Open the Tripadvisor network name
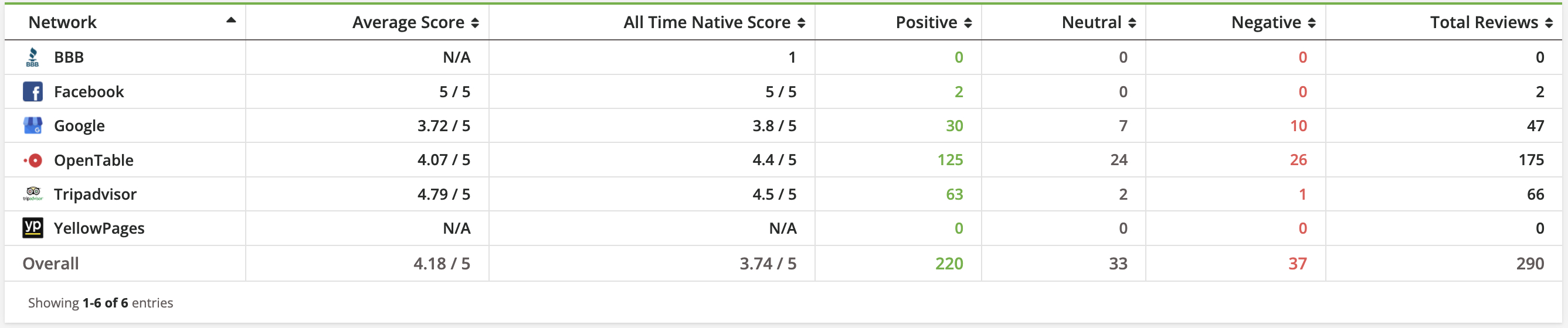This screenshot has width=1568, height=328. pos(95,194)
